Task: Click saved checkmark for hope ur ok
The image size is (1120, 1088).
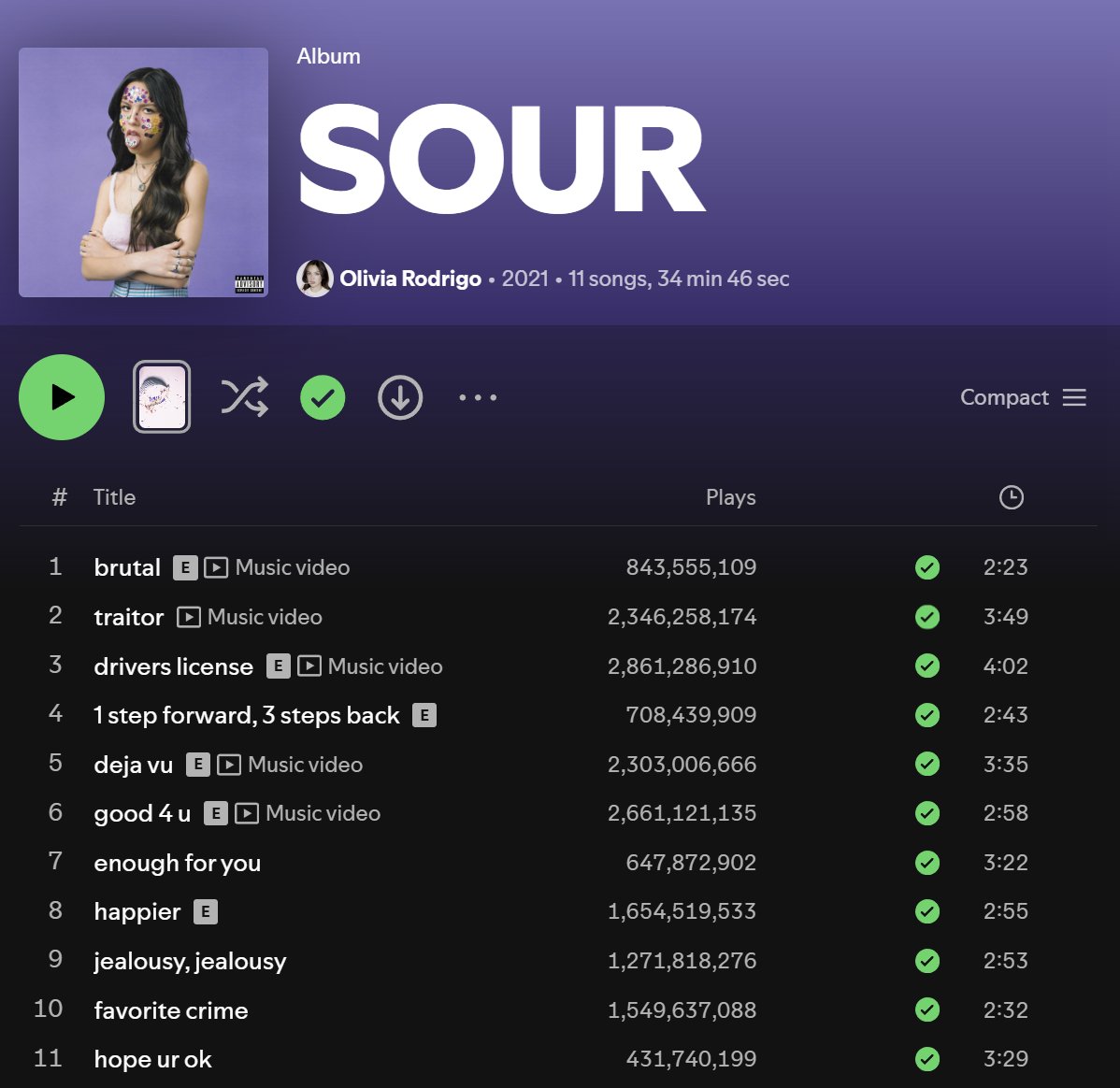Action: (x=927, y=1059)
